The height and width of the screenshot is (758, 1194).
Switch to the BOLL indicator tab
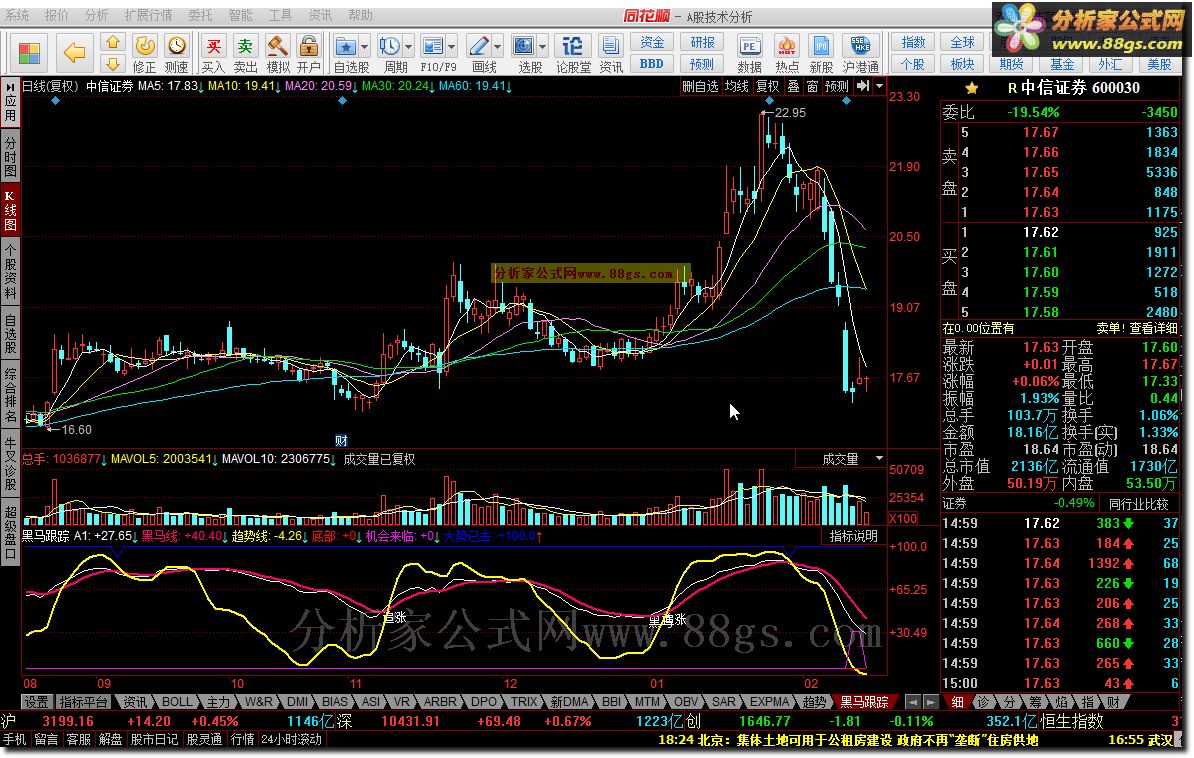point(177,702)
